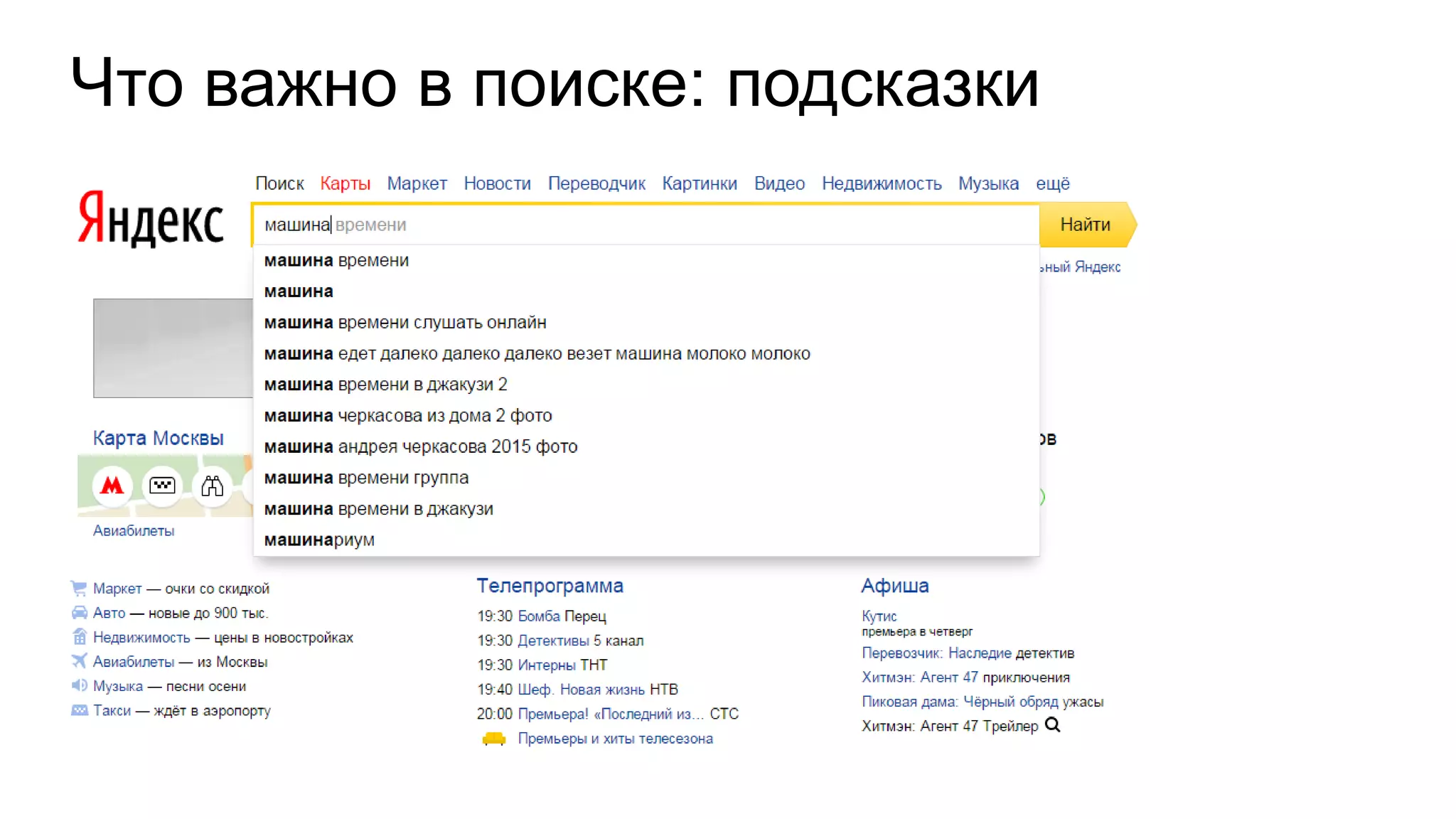This screenshot has height=819, width=1456.
Task: Select suggestion машина времени
Action: pos(646,261)
